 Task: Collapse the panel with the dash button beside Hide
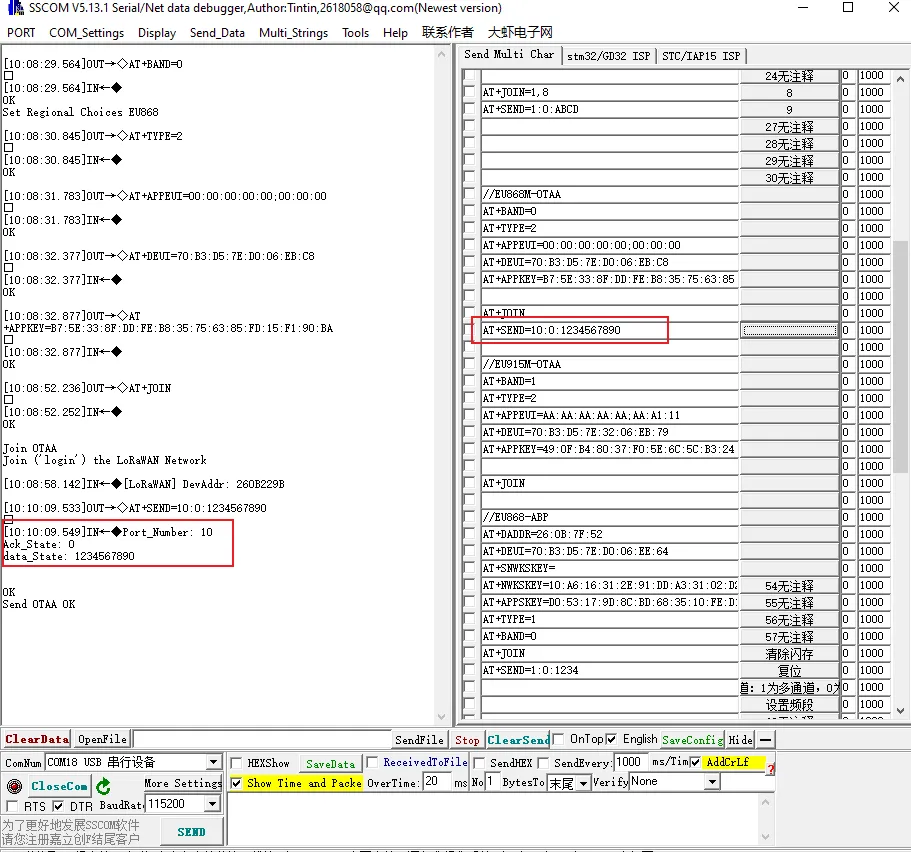click(x=766, y=739)
